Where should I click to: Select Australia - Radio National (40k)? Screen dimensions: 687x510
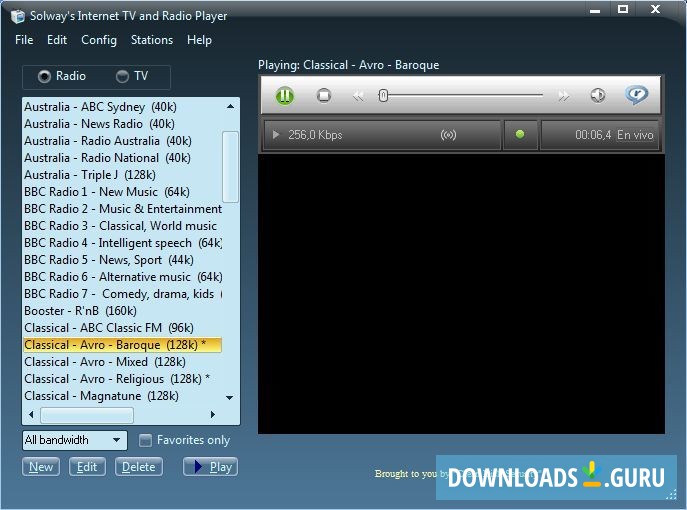coord(123,158)
